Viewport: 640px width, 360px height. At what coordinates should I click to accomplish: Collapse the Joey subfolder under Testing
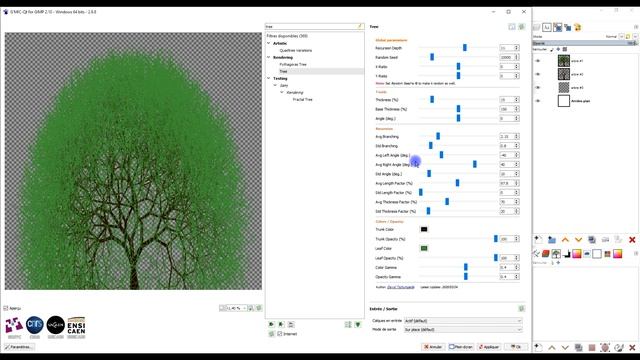click(x=275, y=85)
